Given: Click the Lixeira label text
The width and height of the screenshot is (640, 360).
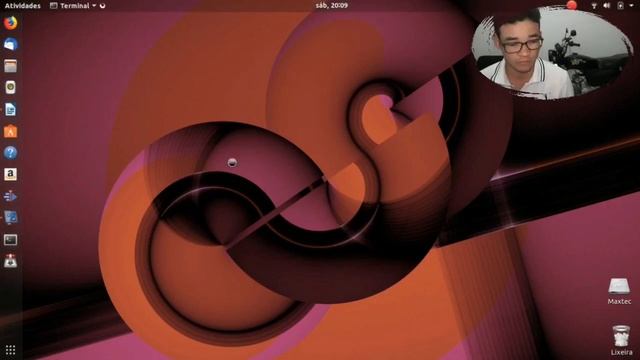Looking at the screenshot, I should coord(621,352).
